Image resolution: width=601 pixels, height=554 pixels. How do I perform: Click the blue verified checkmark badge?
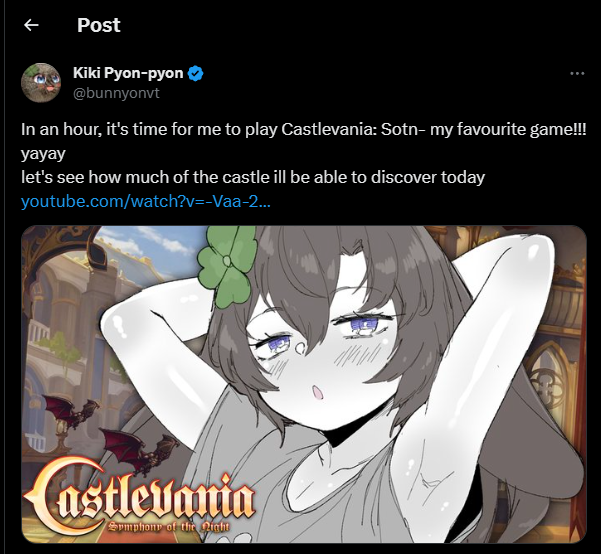tap(195, 73)
